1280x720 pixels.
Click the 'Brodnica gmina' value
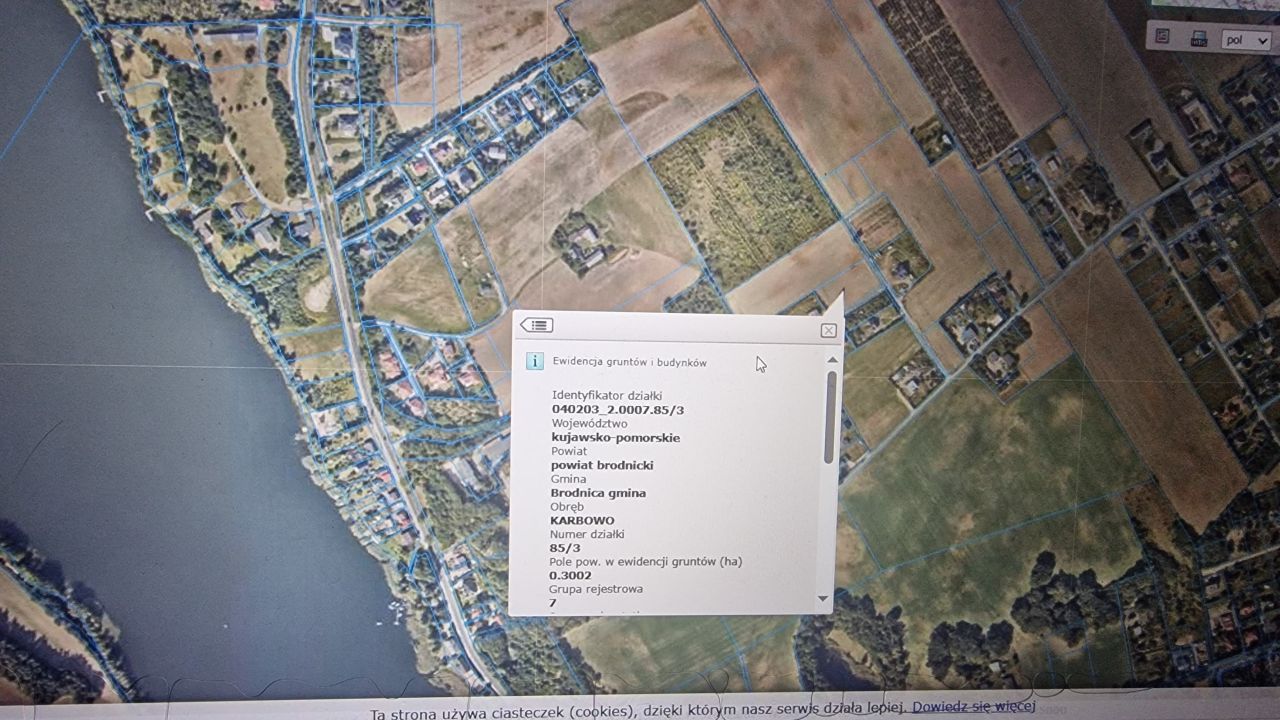point(598,493)
